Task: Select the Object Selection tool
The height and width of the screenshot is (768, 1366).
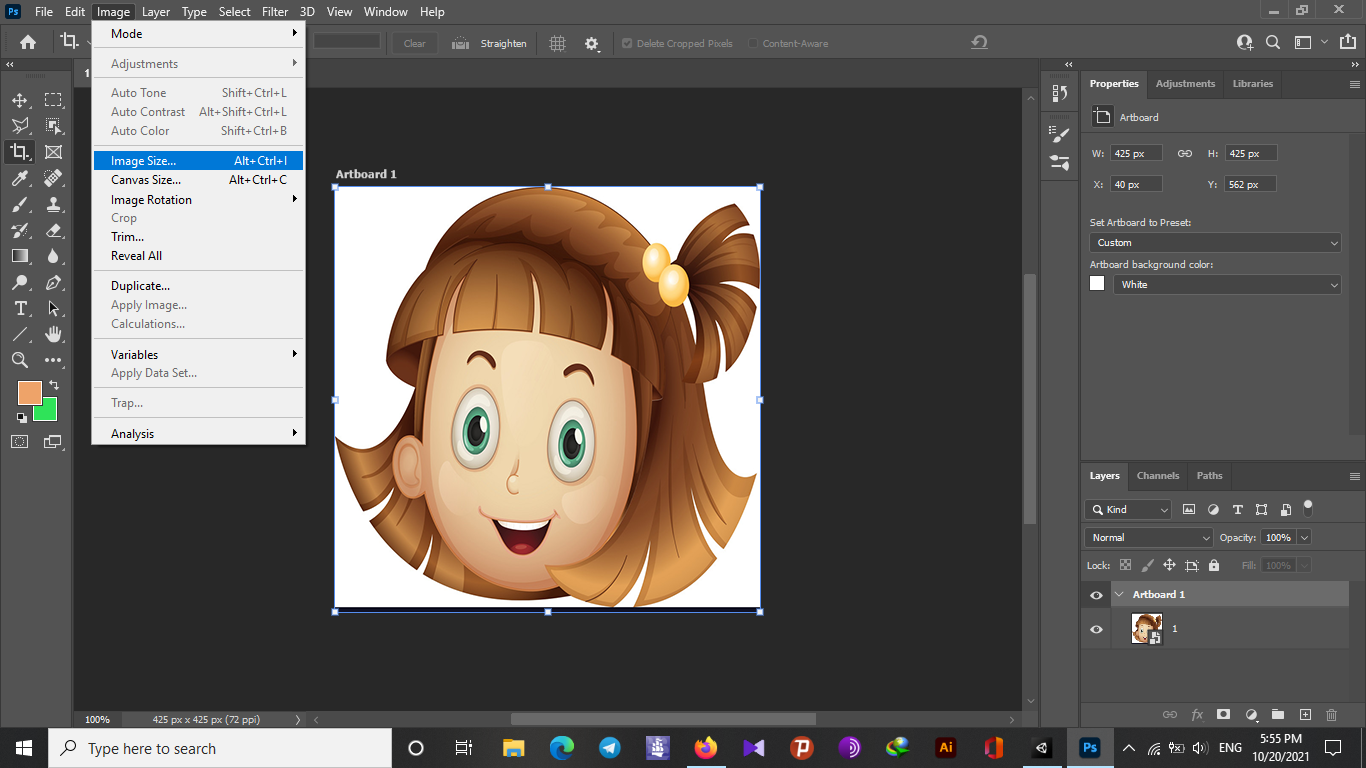Action: point(53,126)
